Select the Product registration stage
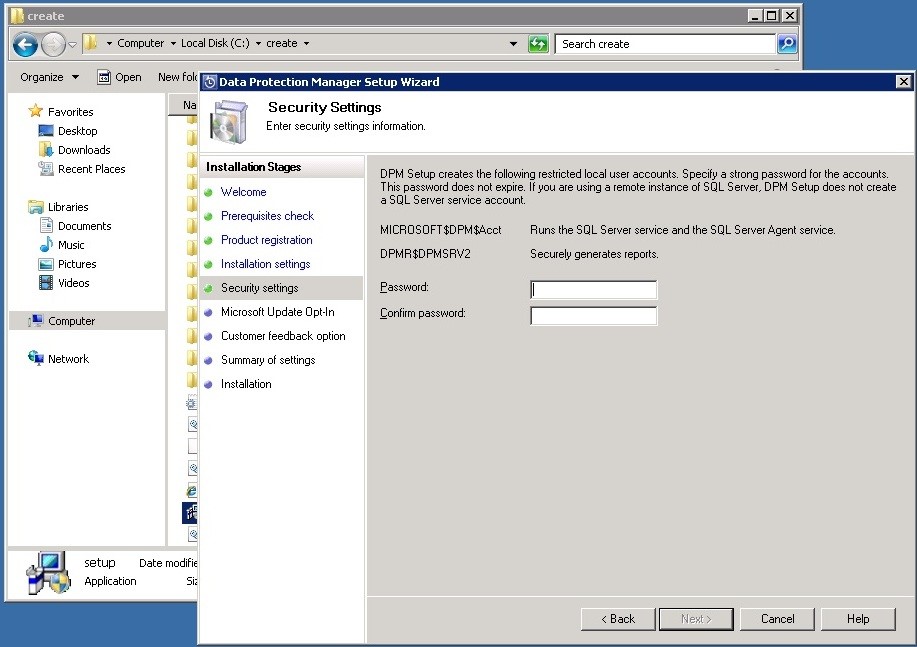 point(267,240)
